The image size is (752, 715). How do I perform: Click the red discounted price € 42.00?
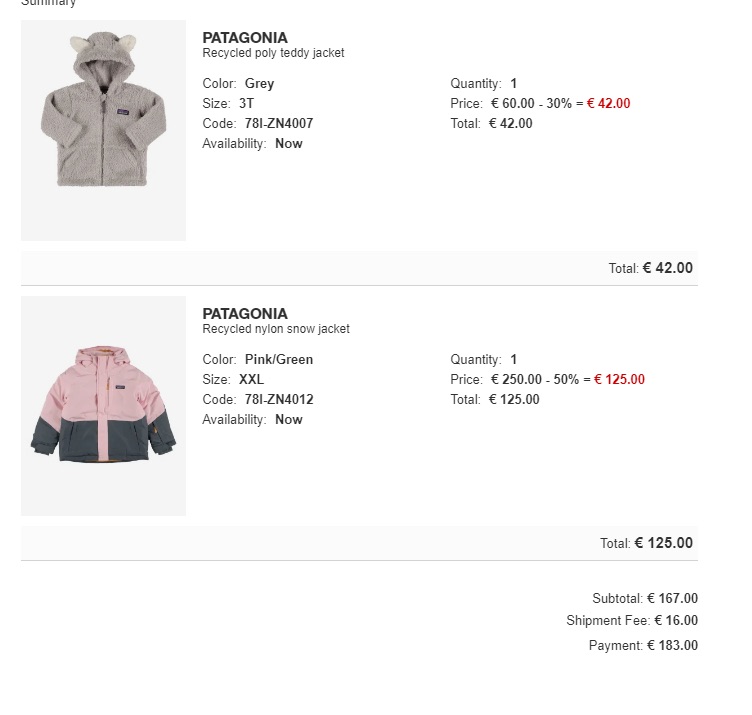coord(608,104)
